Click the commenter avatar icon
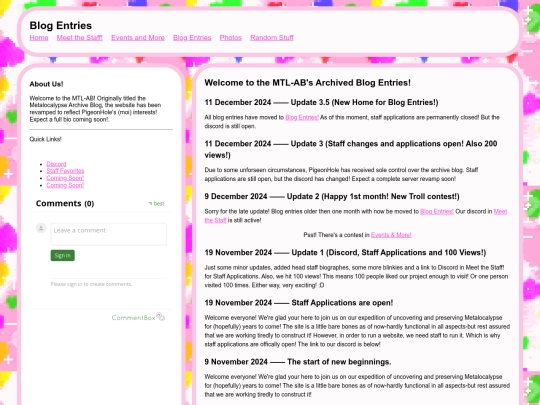540x405 pixels. pyautogui.click(x=41, y=228)
